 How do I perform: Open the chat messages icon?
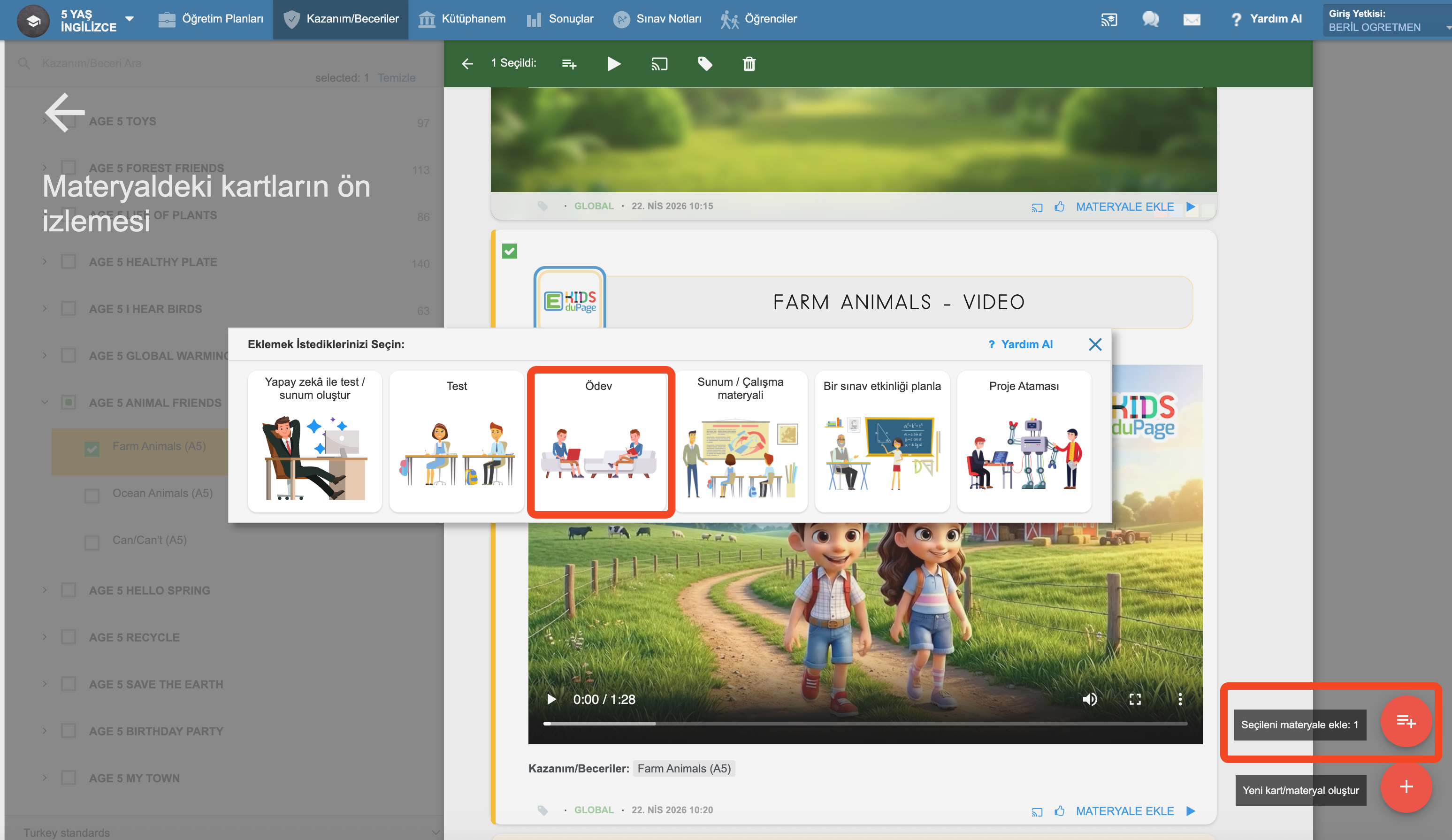[1151, 20]
